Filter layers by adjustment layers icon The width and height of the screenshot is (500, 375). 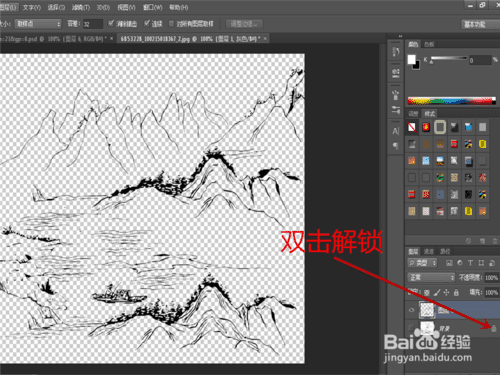coord(460,263)
